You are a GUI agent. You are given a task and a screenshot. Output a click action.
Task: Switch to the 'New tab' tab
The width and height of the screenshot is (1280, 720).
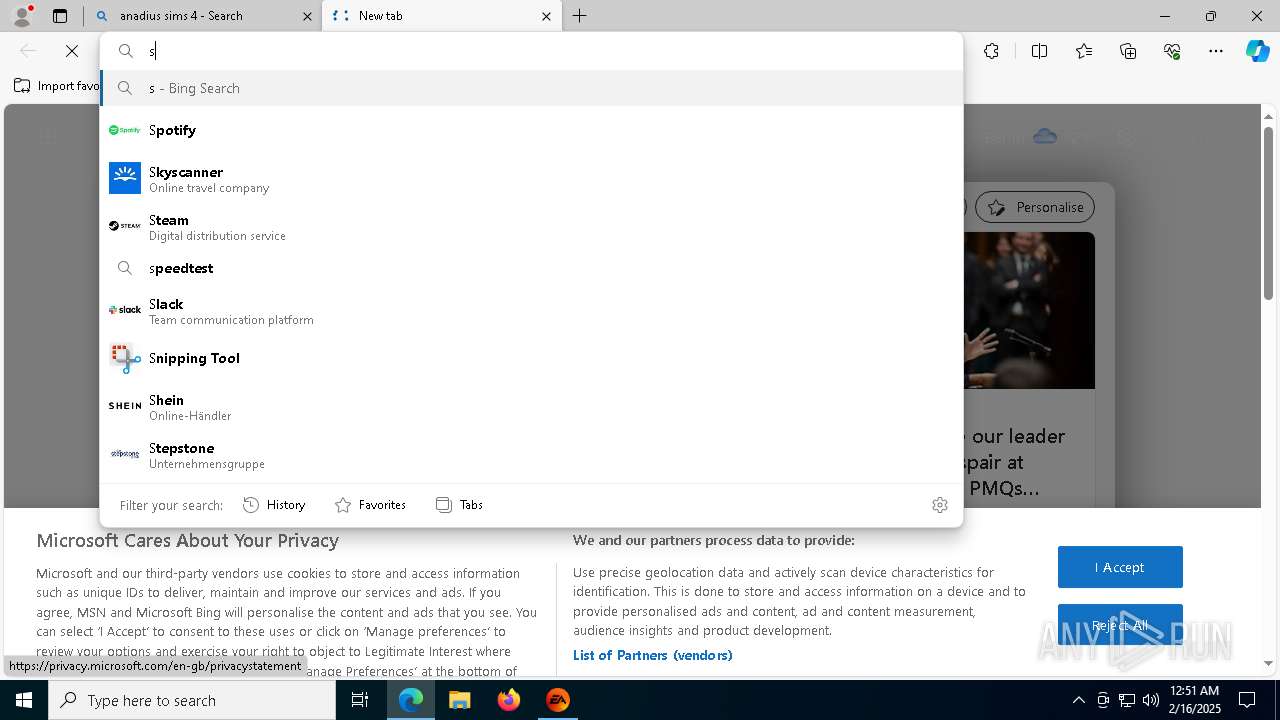click(x=441, y=16)
